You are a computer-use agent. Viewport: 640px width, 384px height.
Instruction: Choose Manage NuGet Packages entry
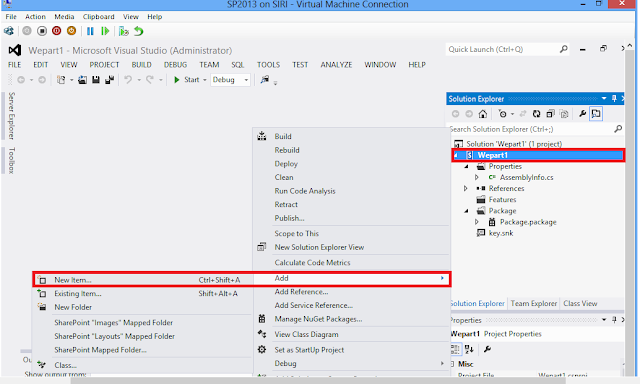318,319
